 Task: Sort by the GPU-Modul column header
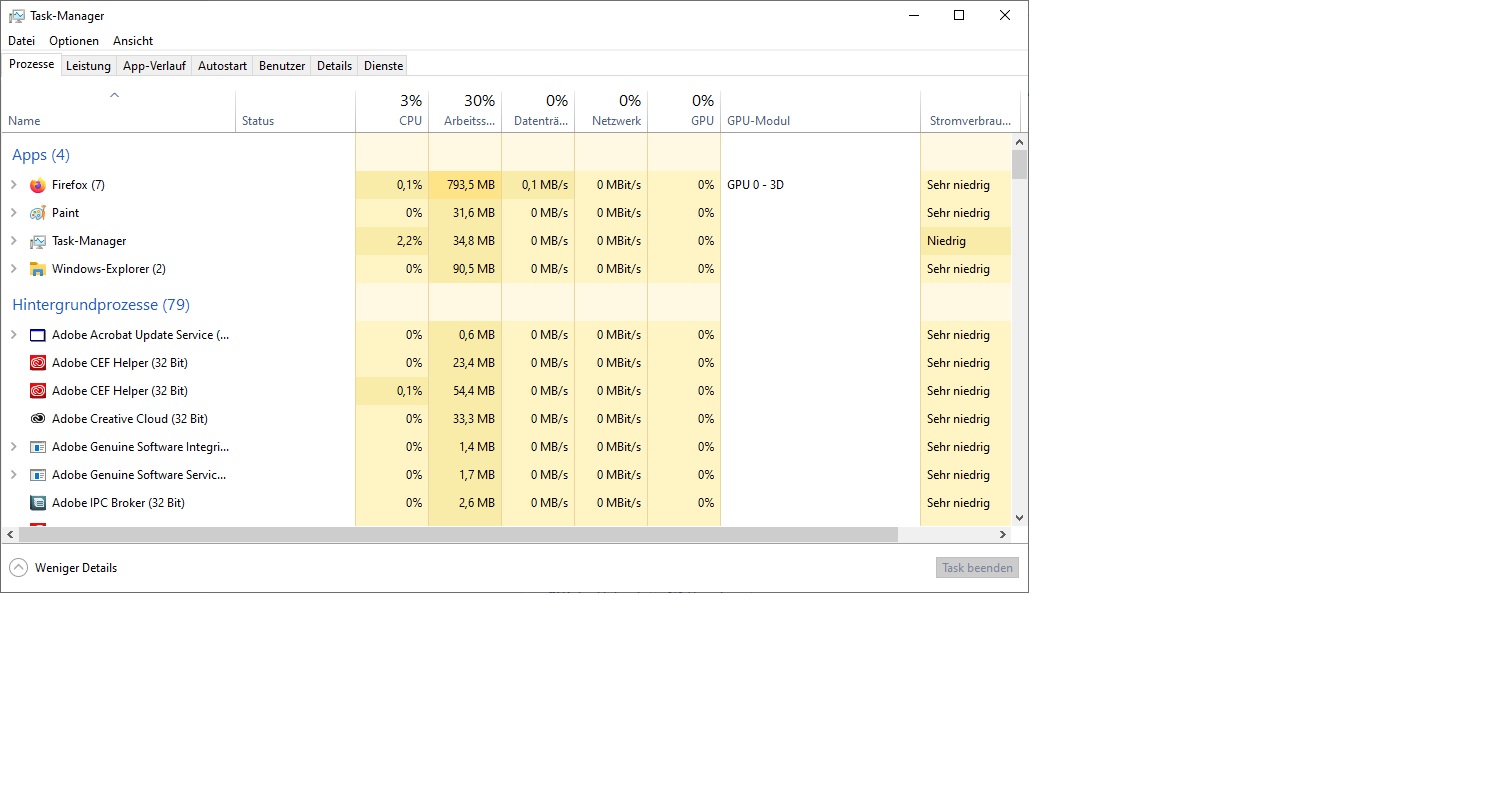820,111
